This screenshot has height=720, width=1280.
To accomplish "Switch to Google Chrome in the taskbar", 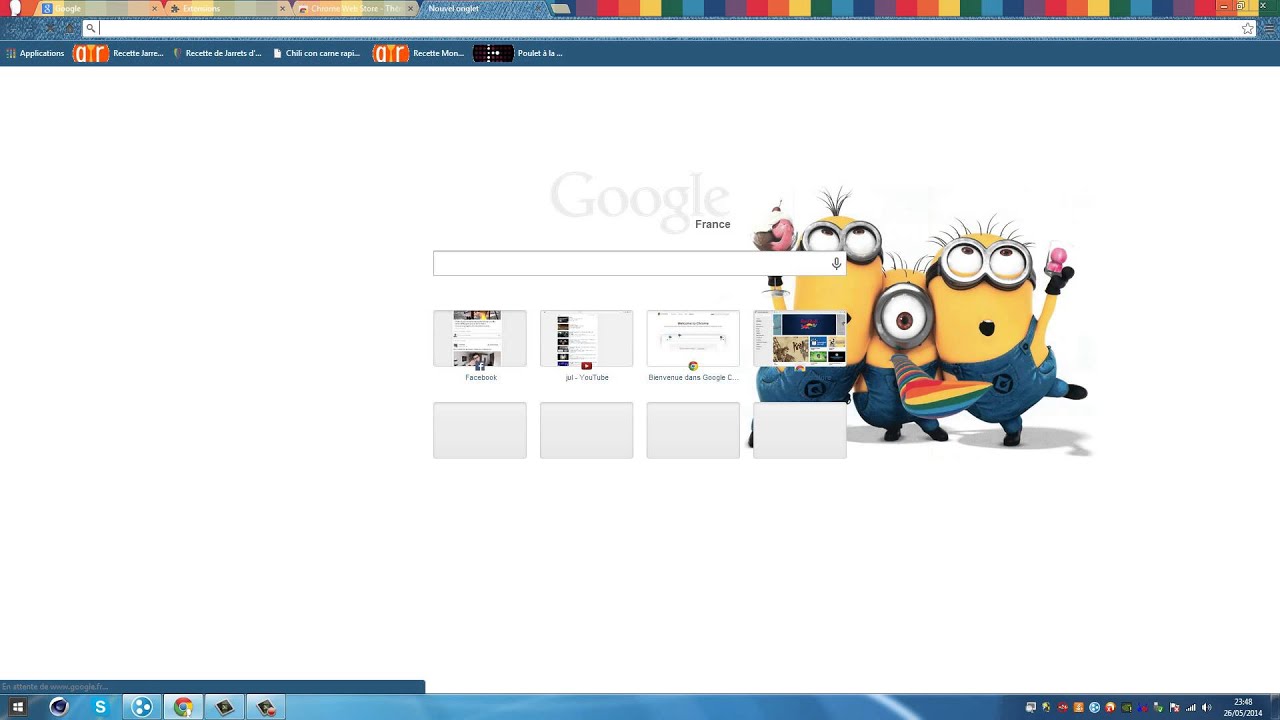I will tap(183, 707).
